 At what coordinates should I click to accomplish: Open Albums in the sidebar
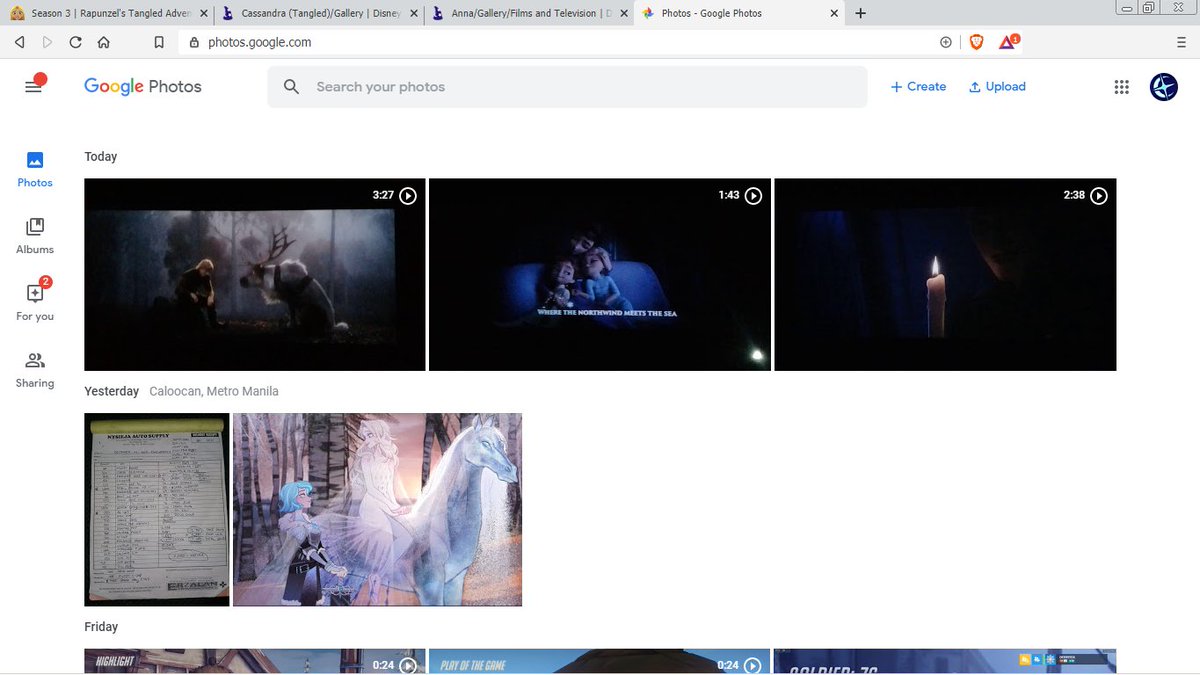[35, 236]
